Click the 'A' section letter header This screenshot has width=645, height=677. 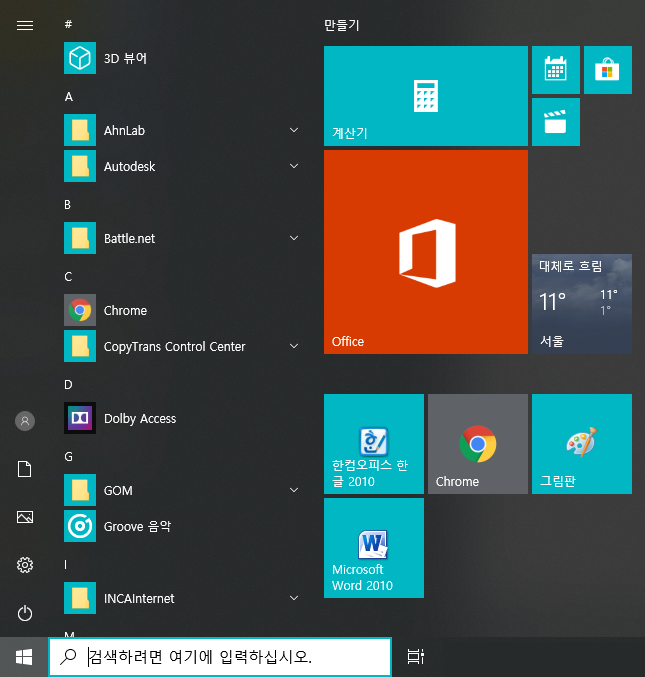(69, 97)
